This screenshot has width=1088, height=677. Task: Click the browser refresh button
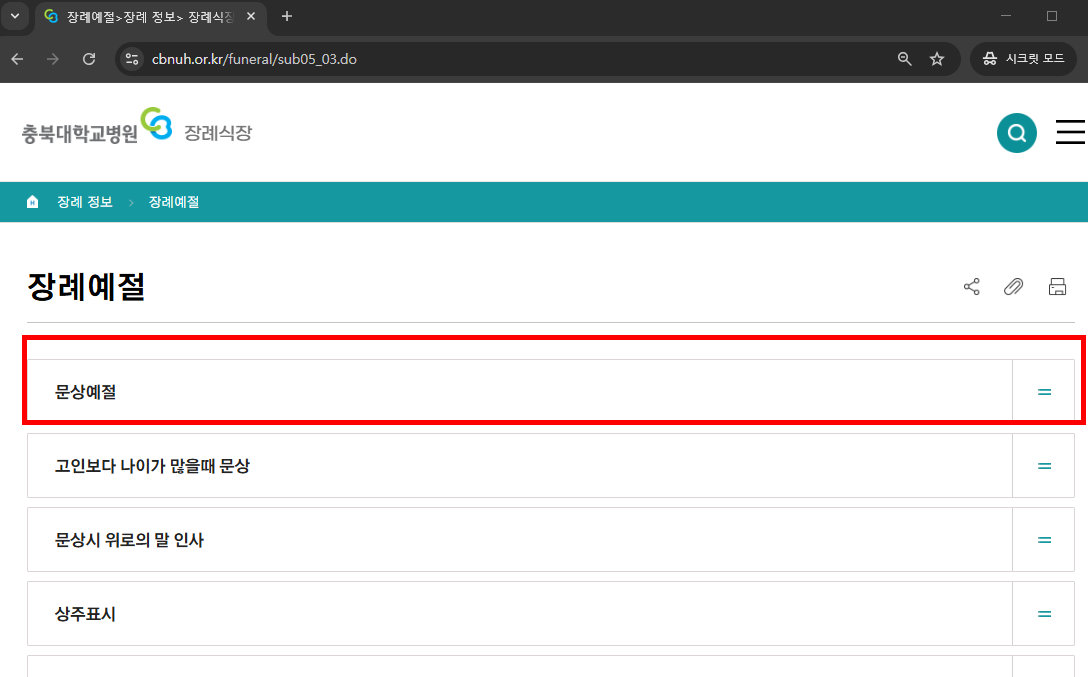pos(88,59)
